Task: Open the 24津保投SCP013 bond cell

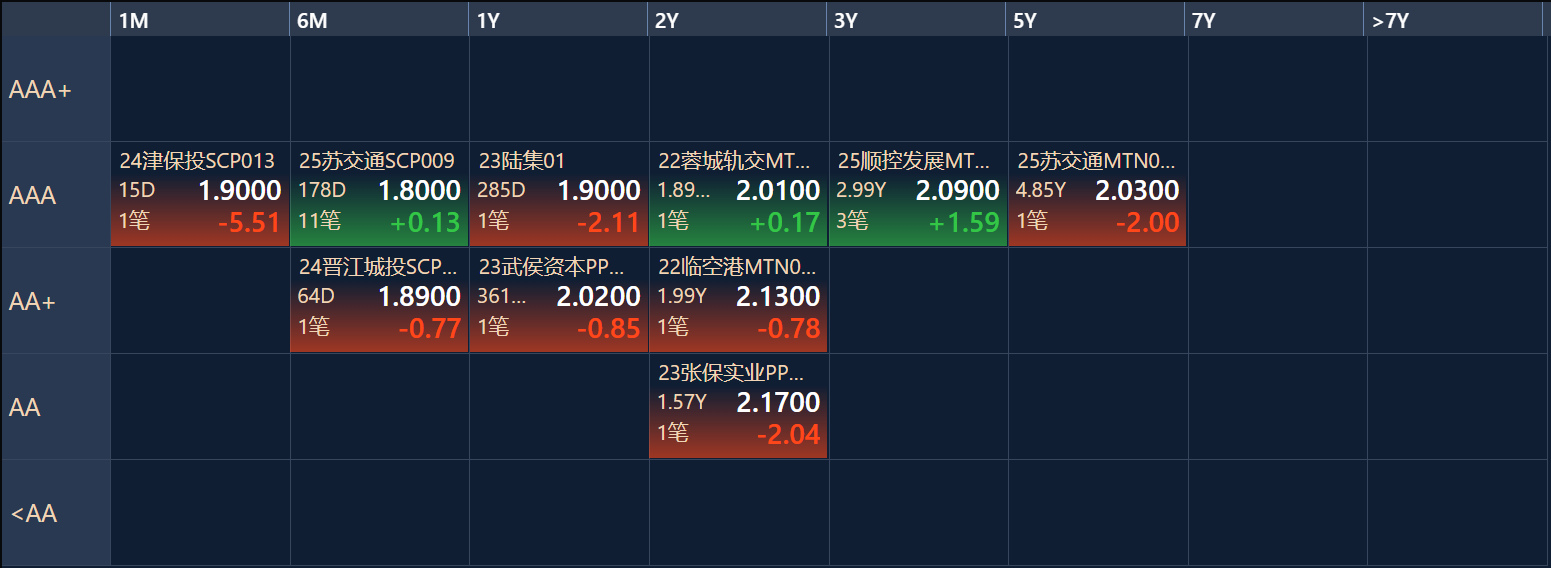Action: click(200, 194)
